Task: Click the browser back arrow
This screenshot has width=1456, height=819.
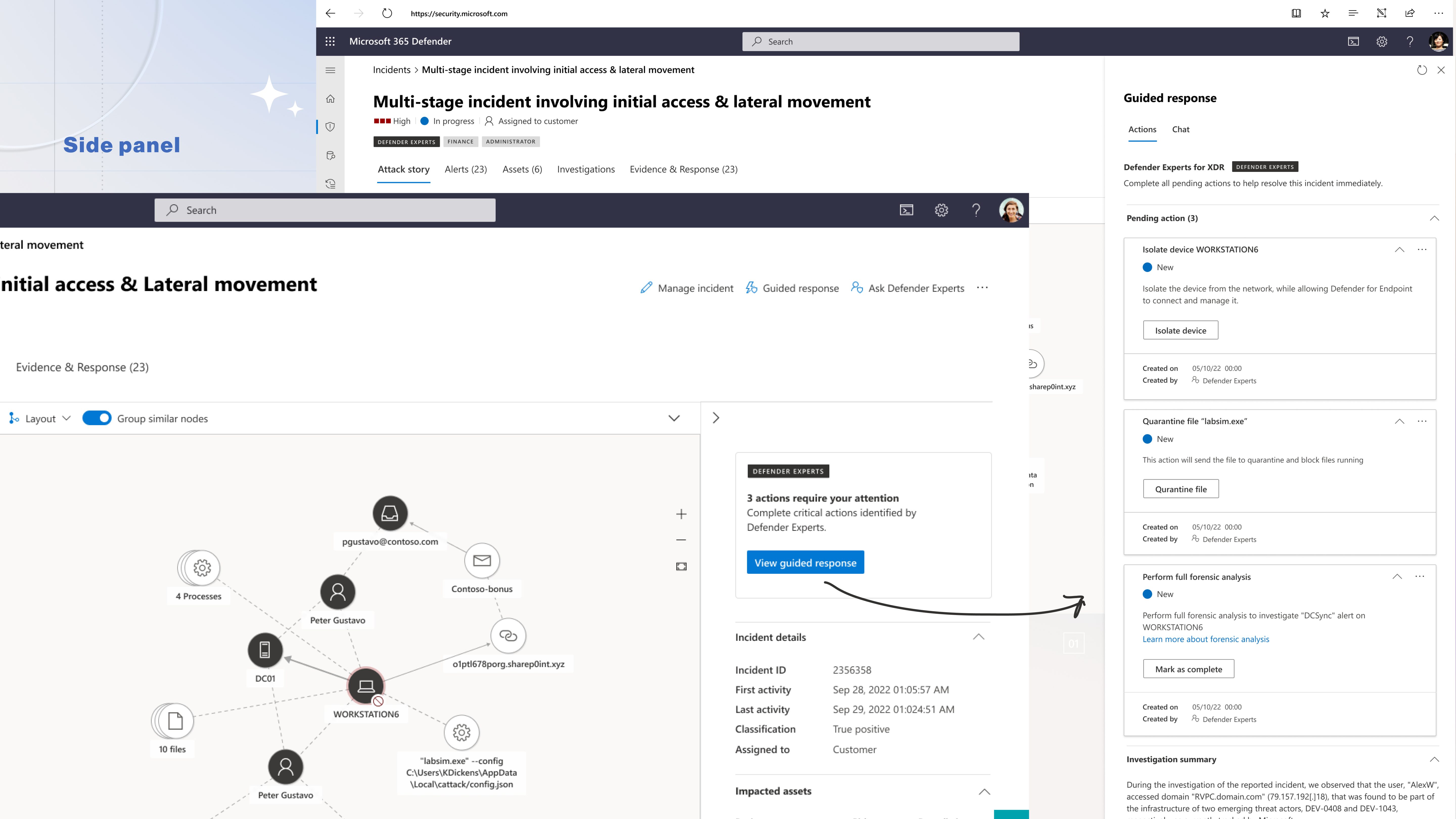Action: coord(330,14)
